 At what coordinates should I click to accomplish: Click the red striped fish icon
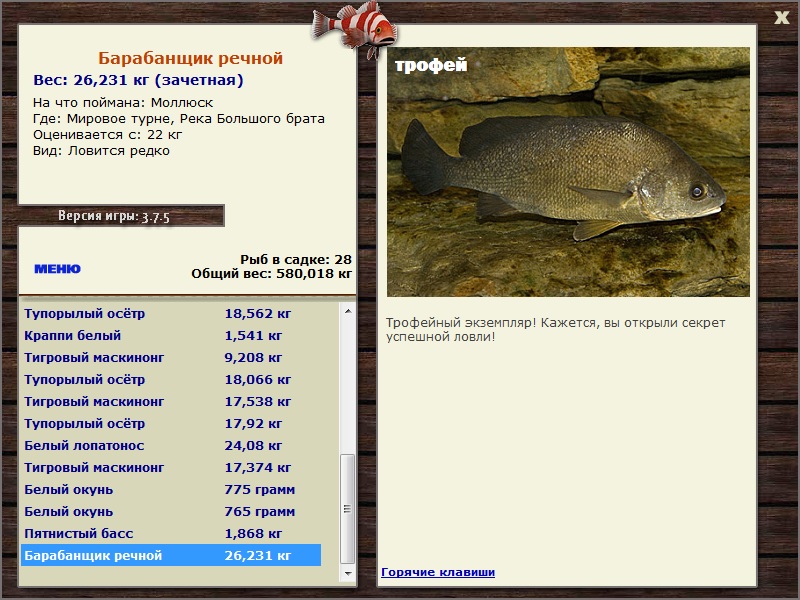[355, 28]
